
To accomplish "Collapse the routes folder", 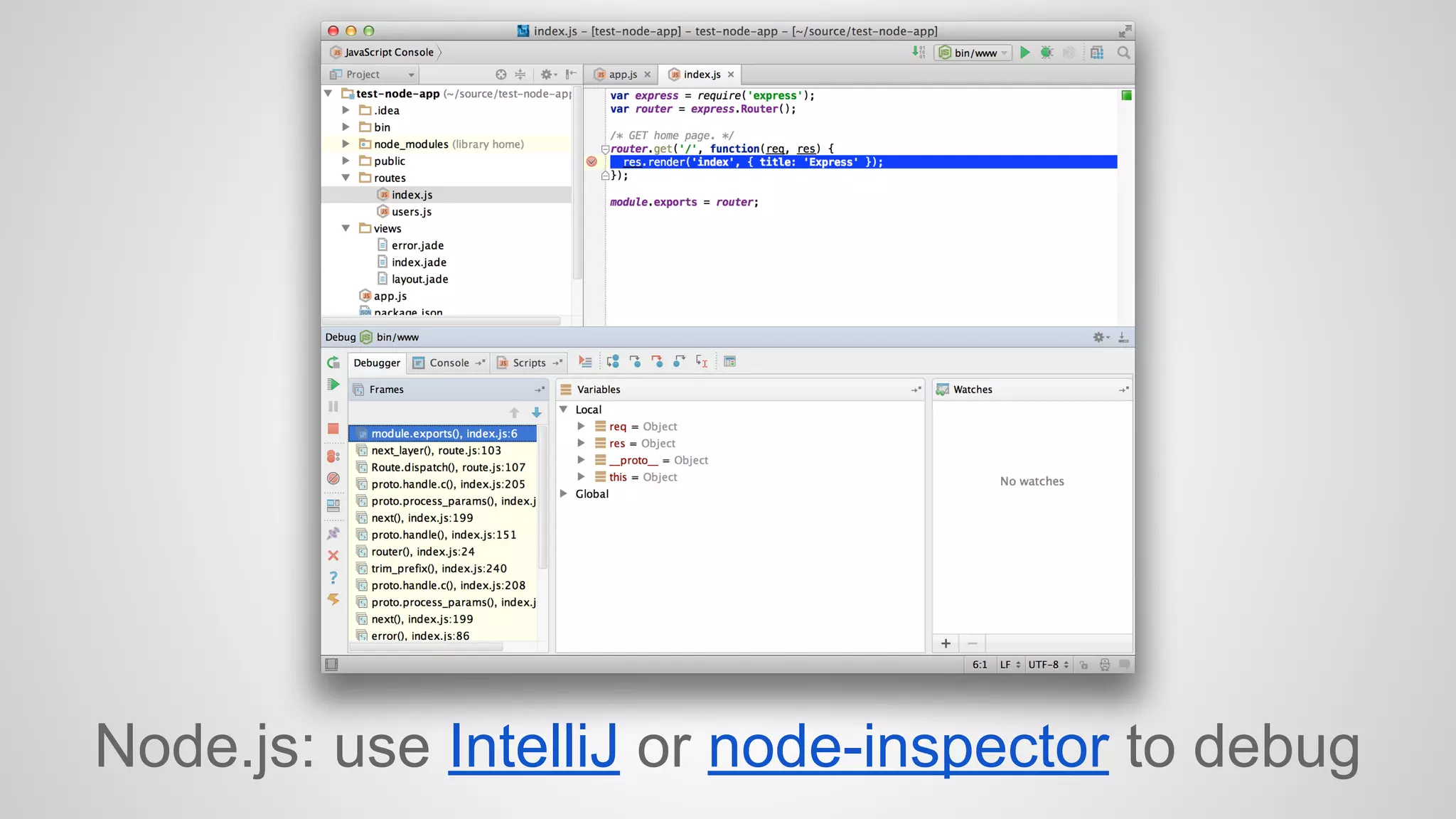I will tap(346, 178).
